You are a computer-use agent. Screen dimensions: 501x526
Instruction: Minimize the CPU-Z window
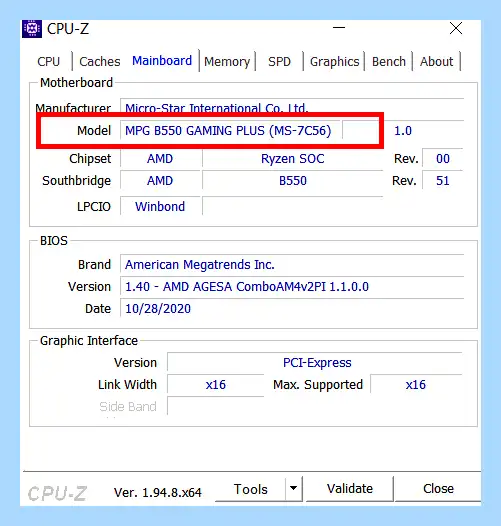tap(339, 28)
